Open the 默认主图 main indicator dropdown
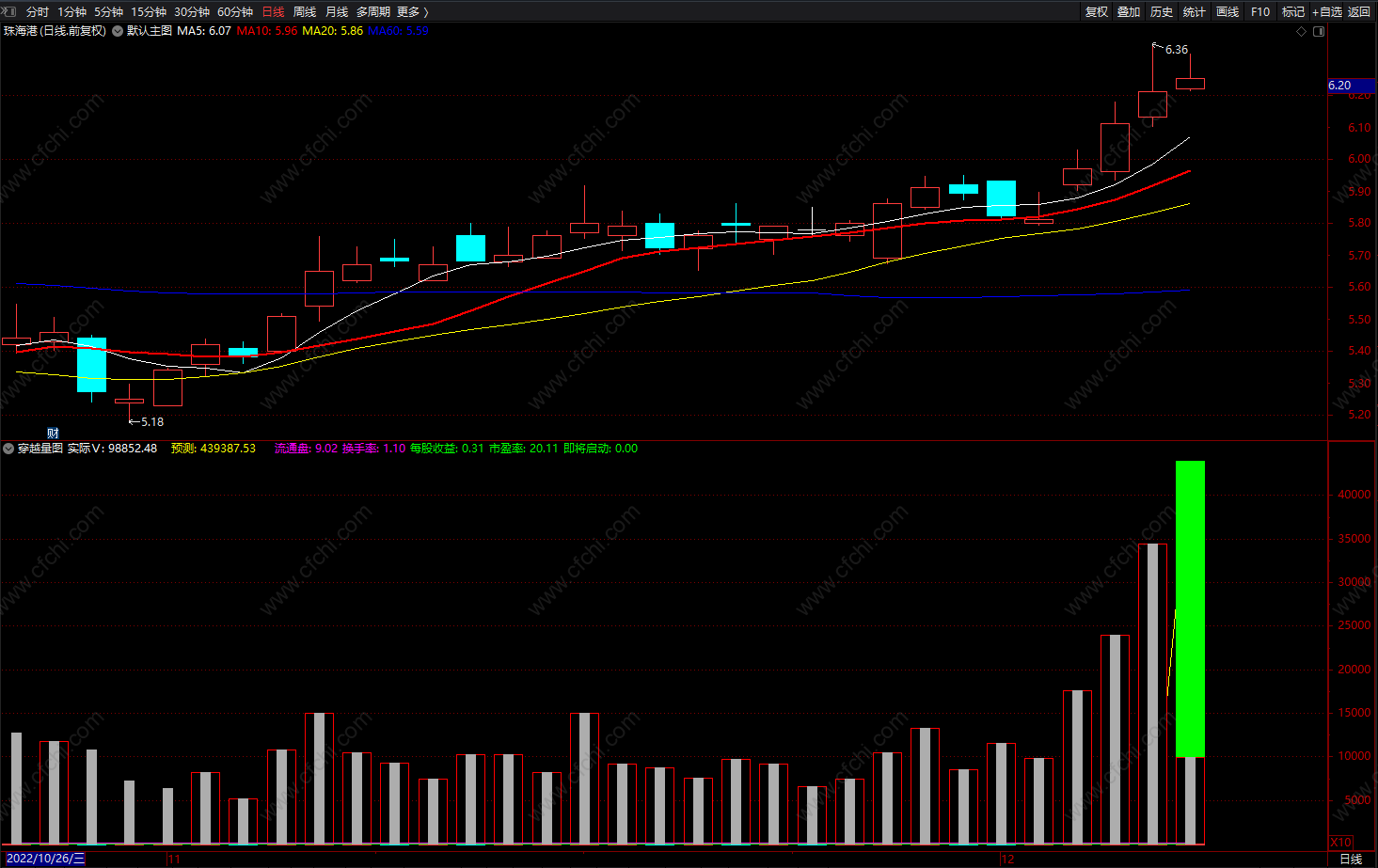1378x868 pixels. 118,31
